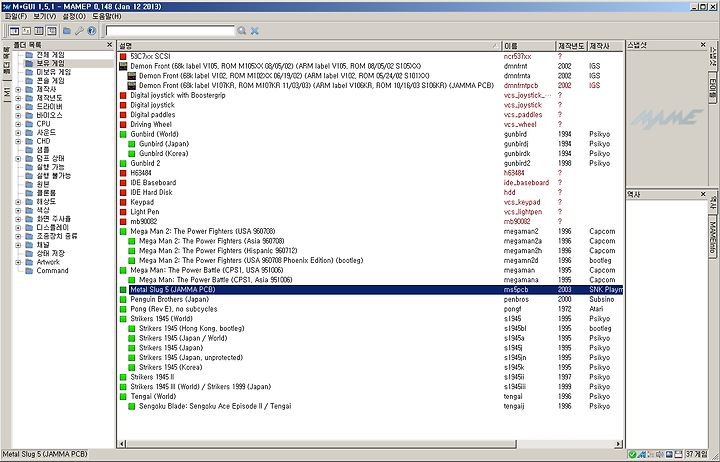The height and width of the screenshot is (462, 720).
Task: Click green icon of Tengai (World)
Action: [x=123, y=396]
